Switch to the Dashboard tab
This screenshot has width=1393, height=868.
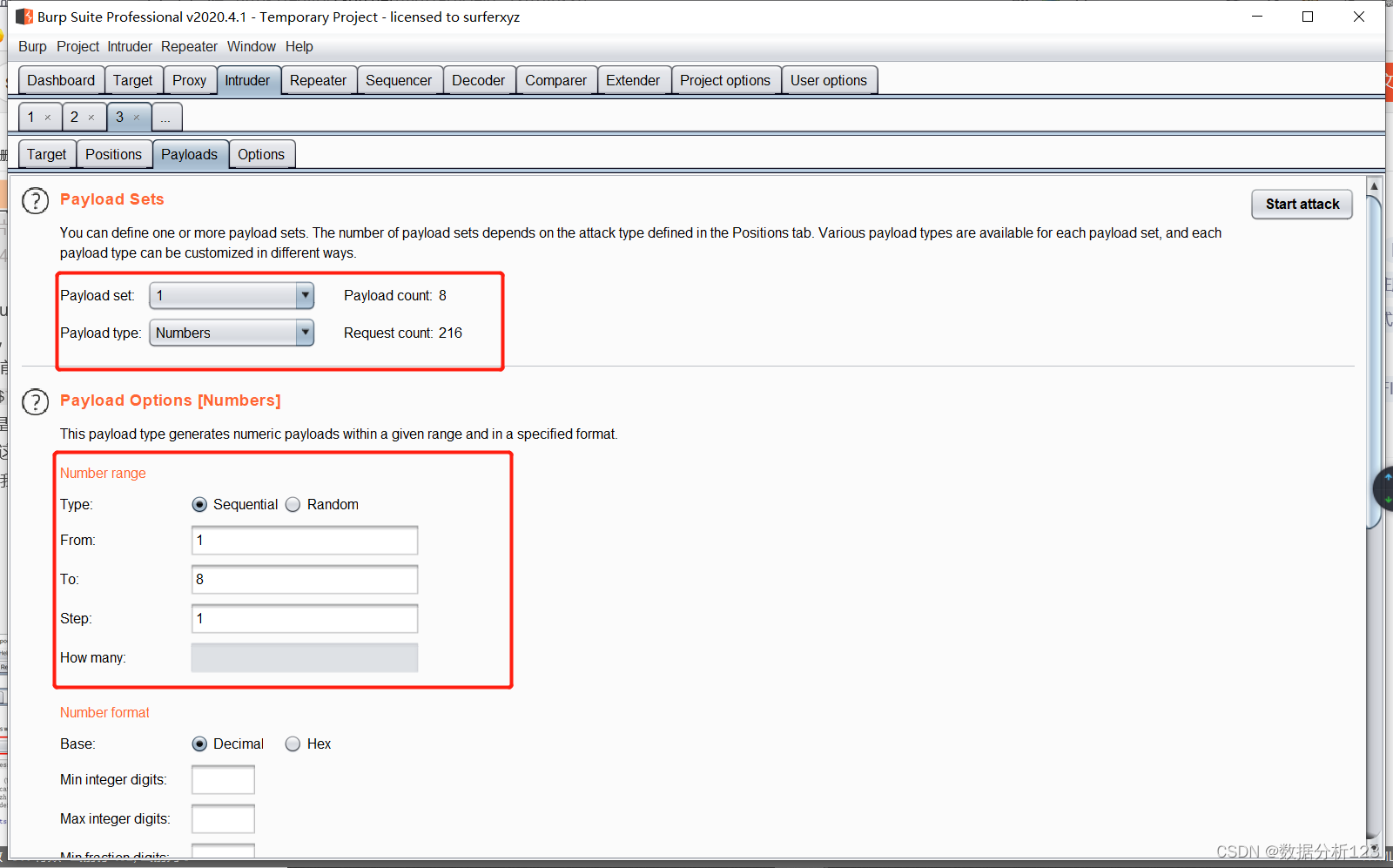(61, 81)
